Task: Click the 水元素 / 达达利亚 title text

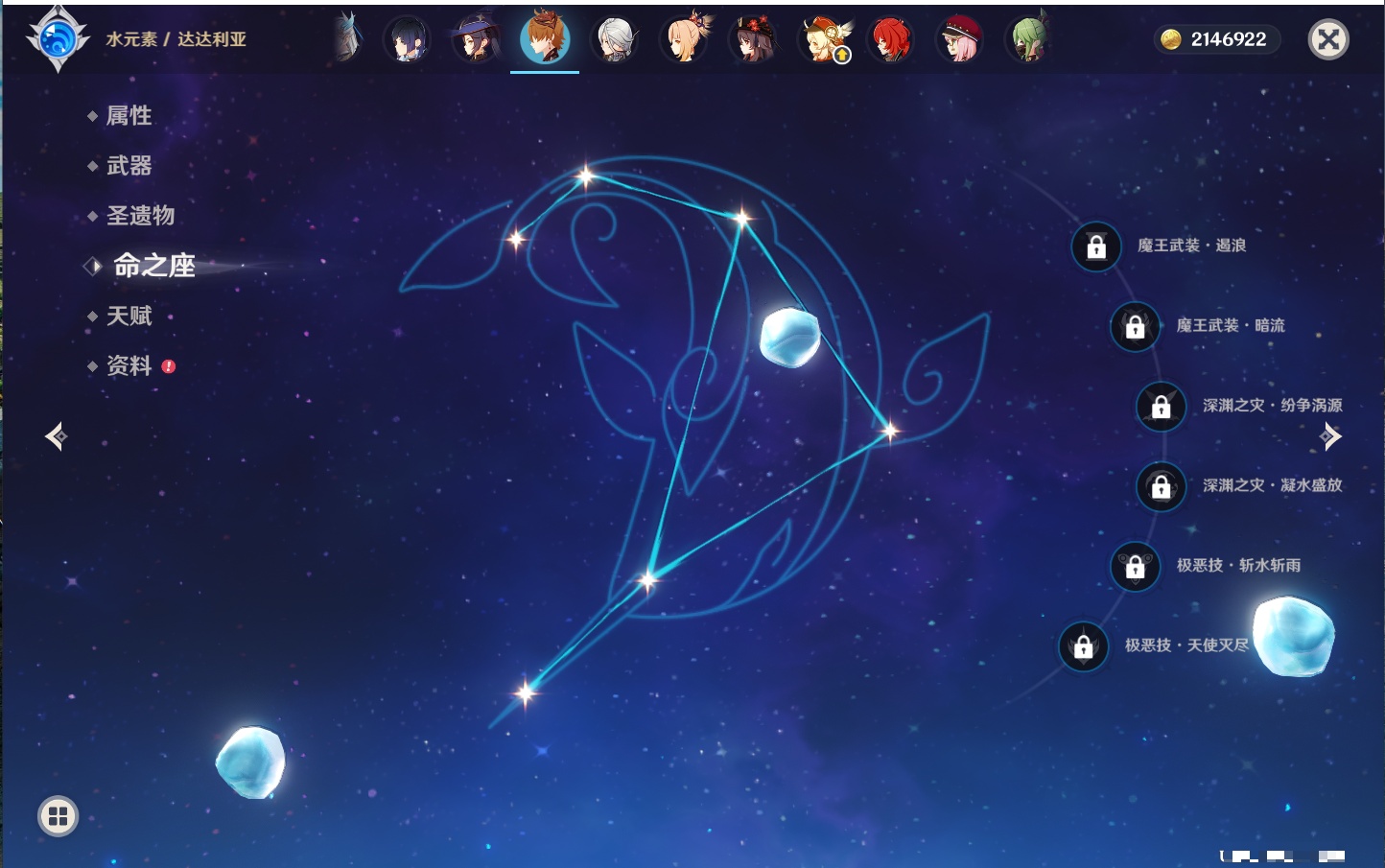Action: pos(176,39)
